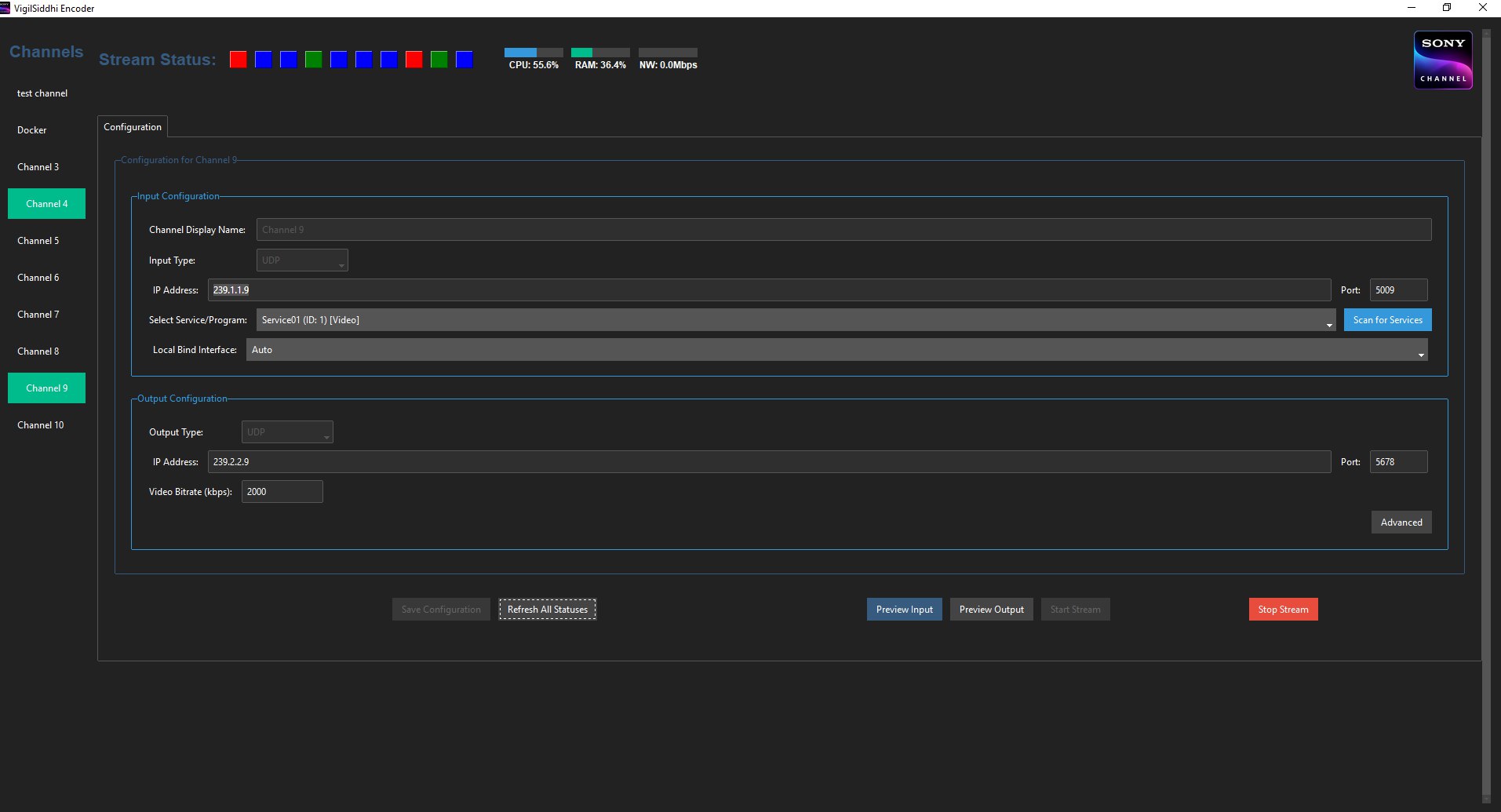Select Channel 10 in the sidebar
This screenshot has width=1501, height=812.
pyautogui.click(x=40, y=424)
